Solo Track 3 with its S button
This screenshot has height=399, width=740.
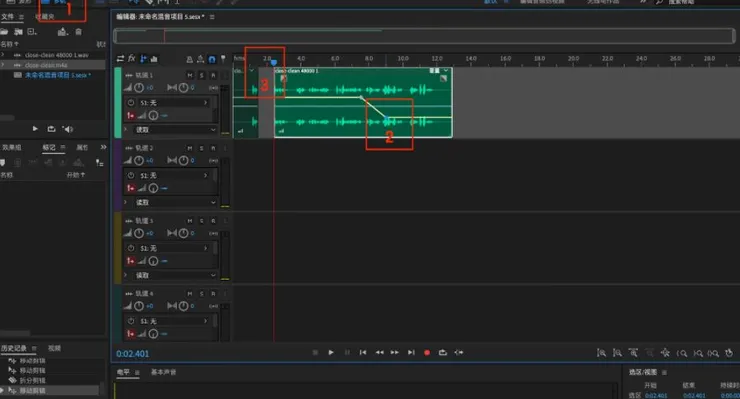point(202,221)
